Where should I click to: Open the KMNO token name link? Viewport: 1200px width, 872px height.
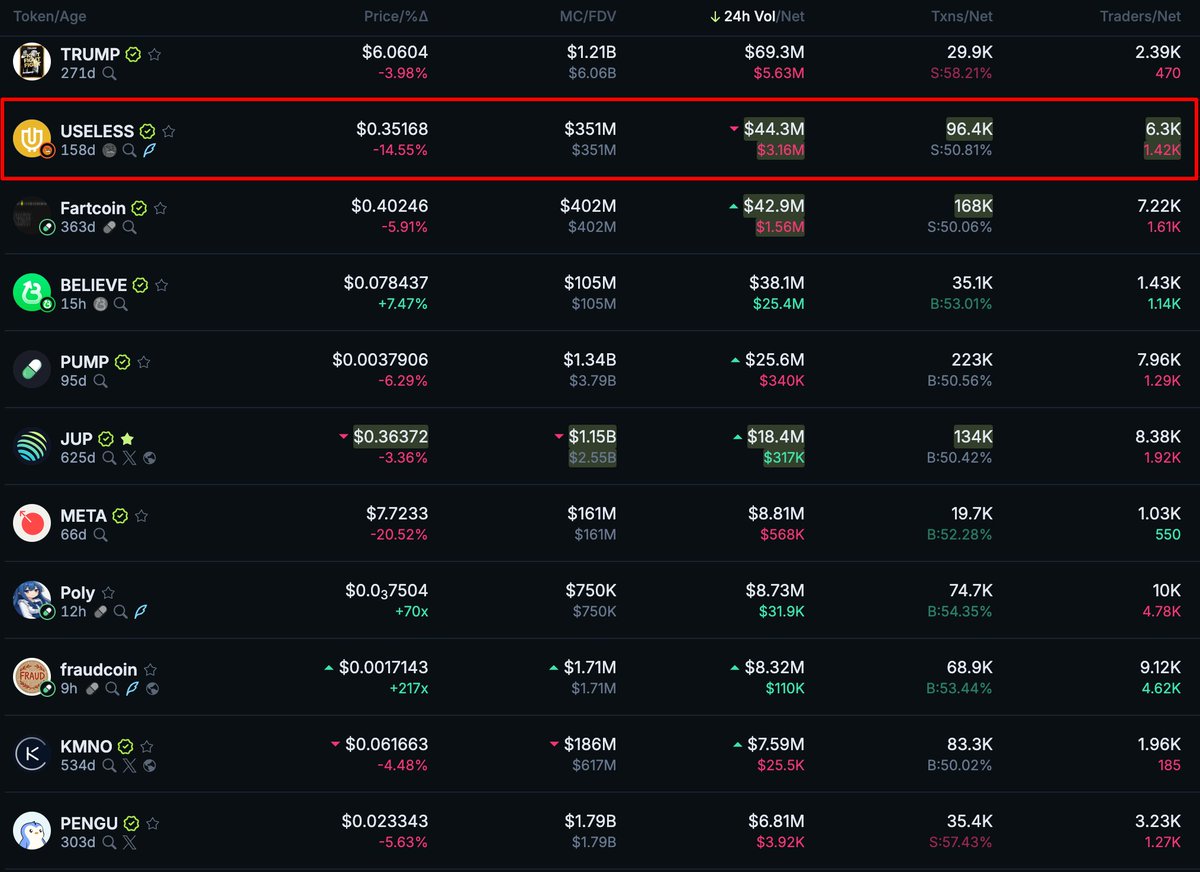pos(86,746)
